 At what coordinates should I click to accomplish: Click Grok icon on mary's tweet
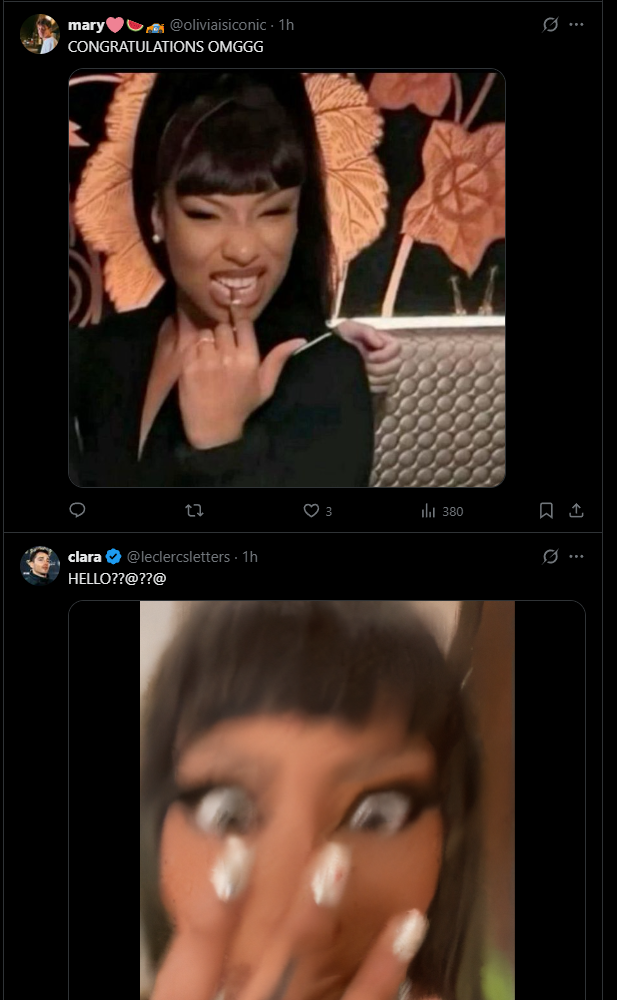(x=550, y=24)
